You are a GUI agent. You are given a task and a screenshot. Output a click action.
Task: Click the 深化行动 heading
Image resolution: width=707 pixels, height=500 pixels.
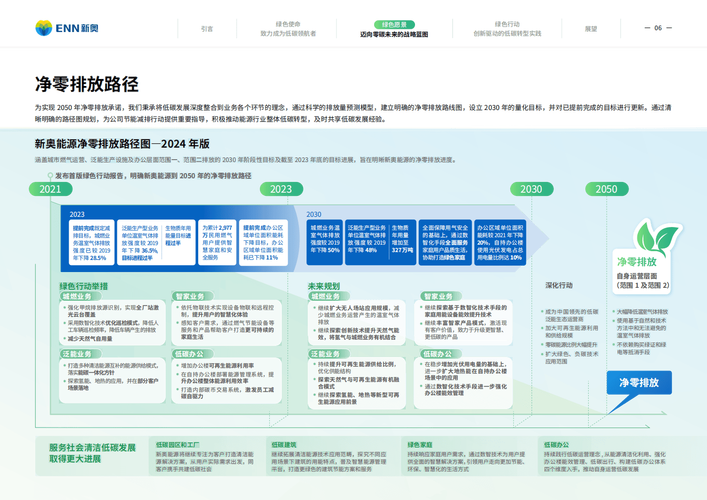559,285
